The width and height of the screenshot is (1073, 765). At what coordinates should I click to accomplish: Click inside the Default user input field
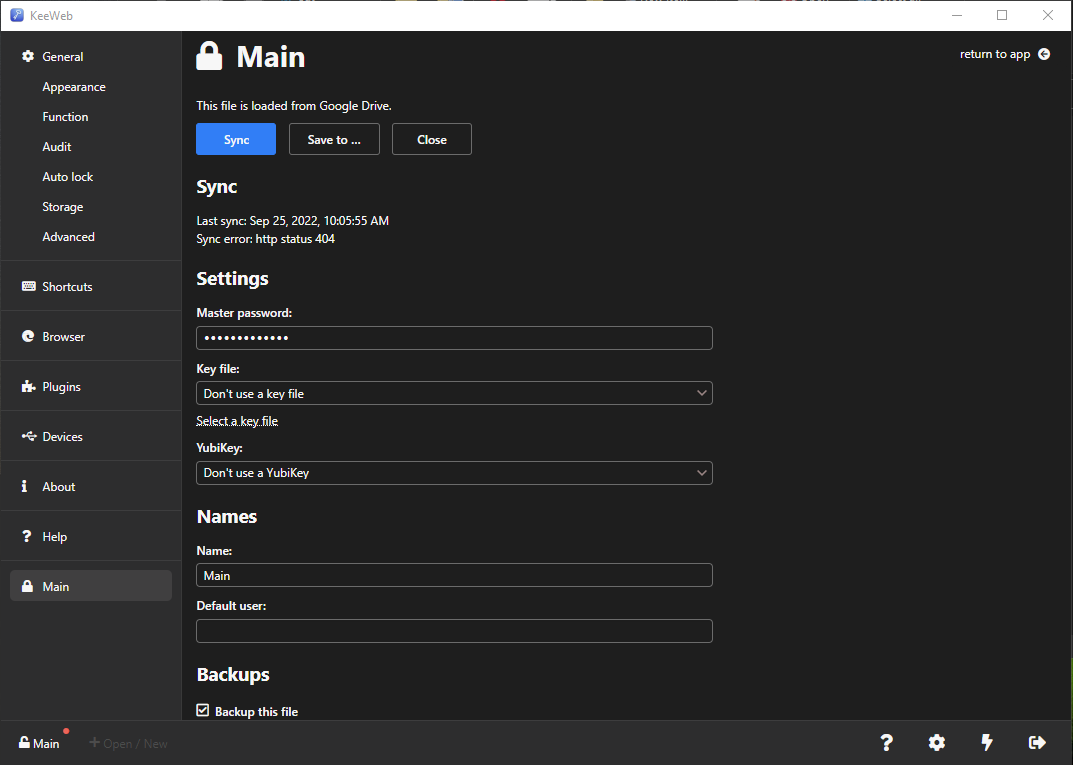pyautogui.click(x=454, y=631)
